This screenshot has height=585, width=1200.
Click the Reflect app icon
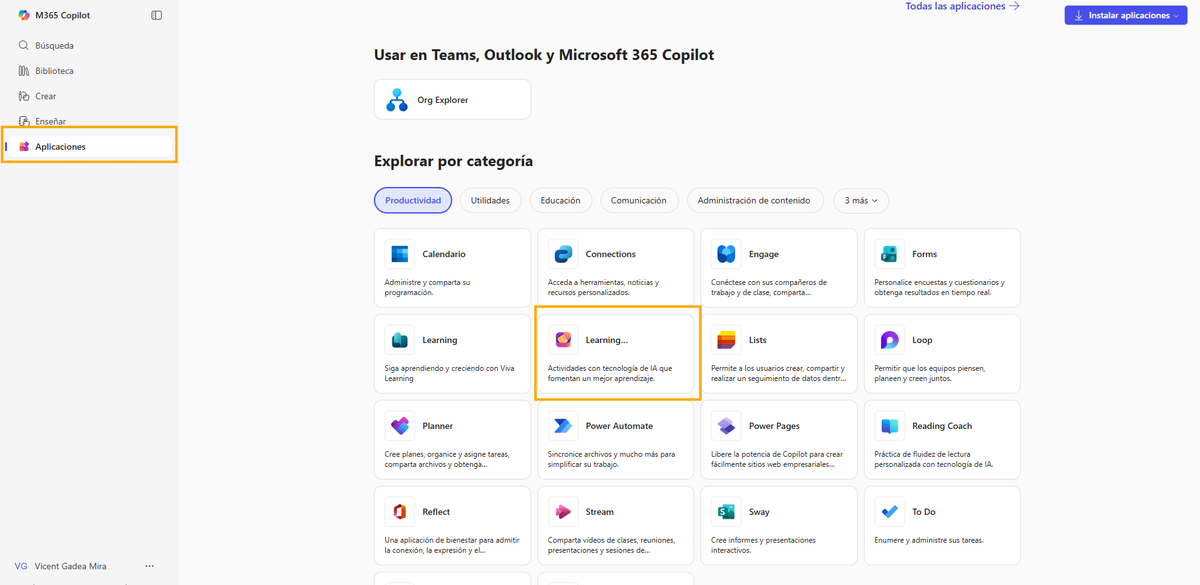pos(399,512)
